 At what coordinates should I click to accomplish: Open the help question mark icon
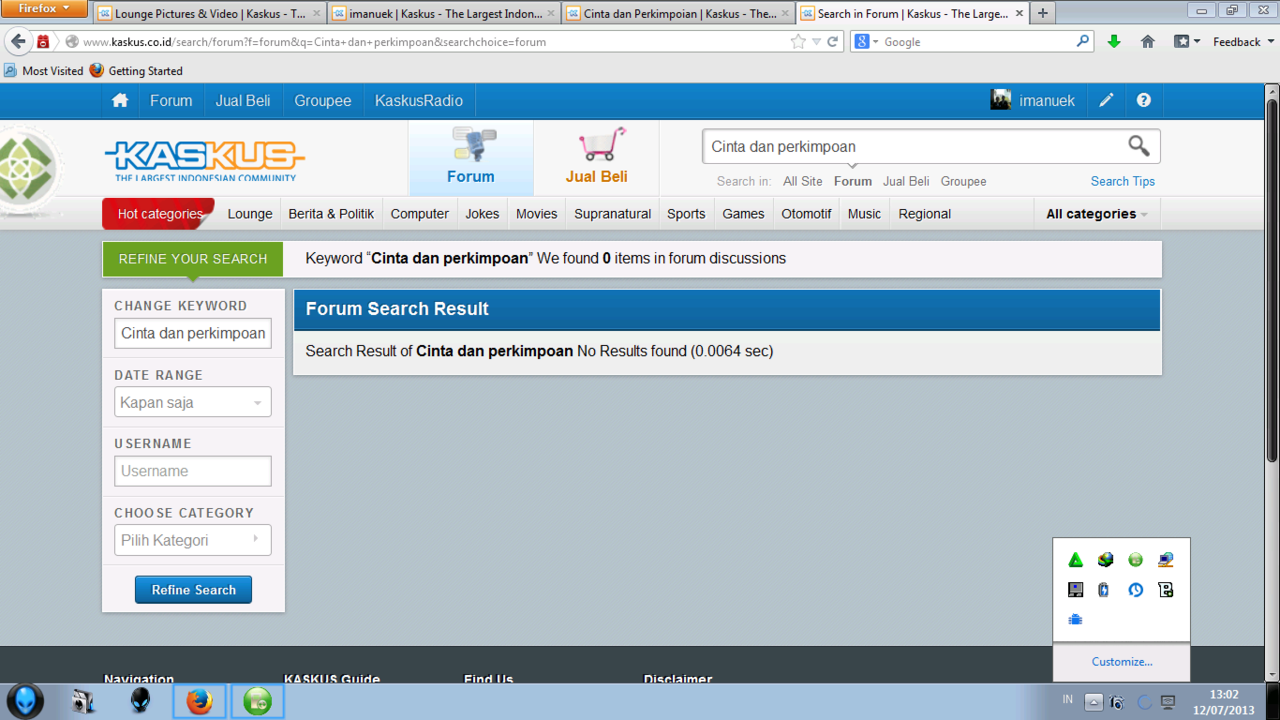[1144, 101]
